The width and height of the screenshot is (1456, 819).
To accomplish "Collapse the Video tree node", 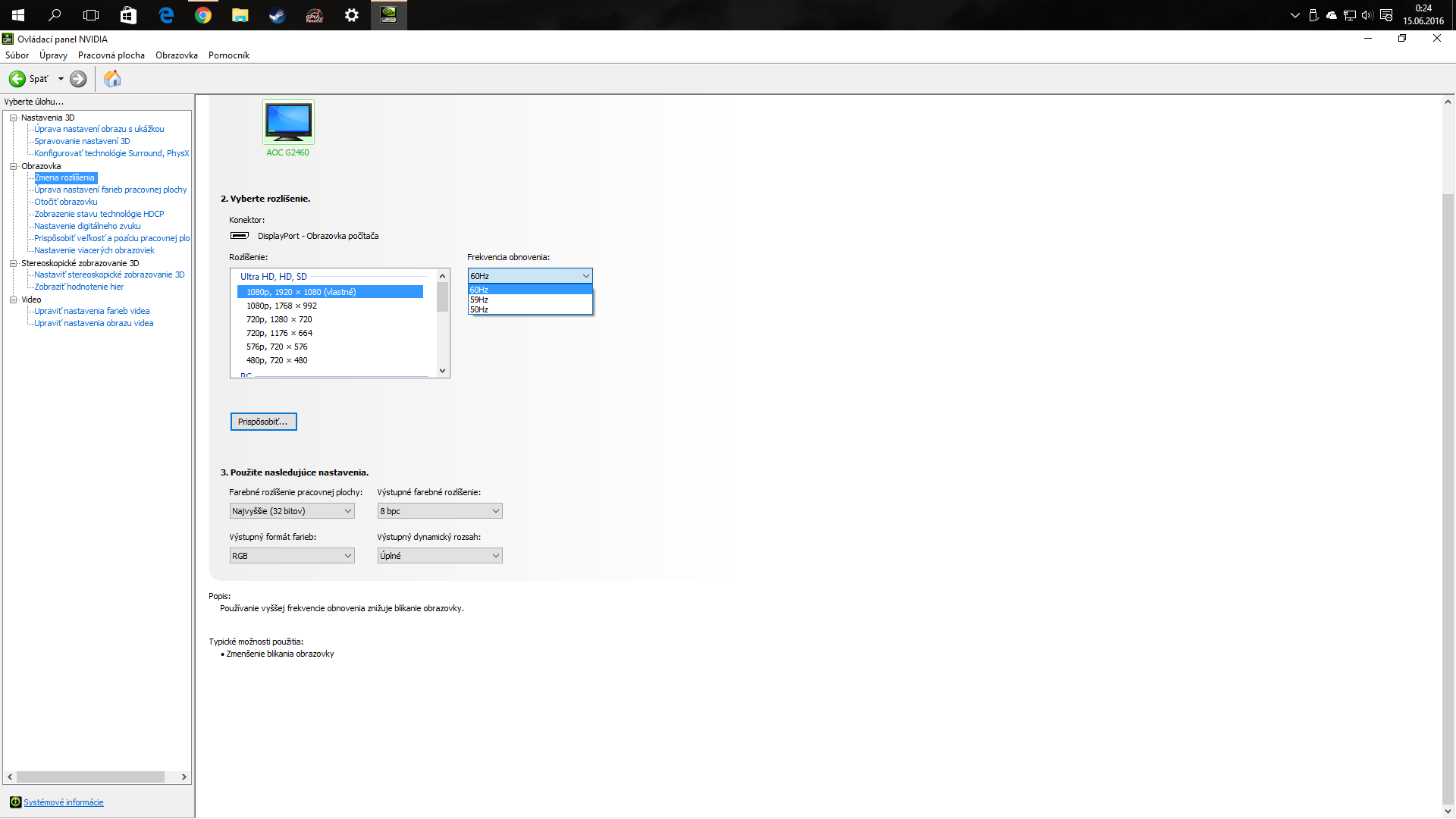I will [x=13, y=300].
